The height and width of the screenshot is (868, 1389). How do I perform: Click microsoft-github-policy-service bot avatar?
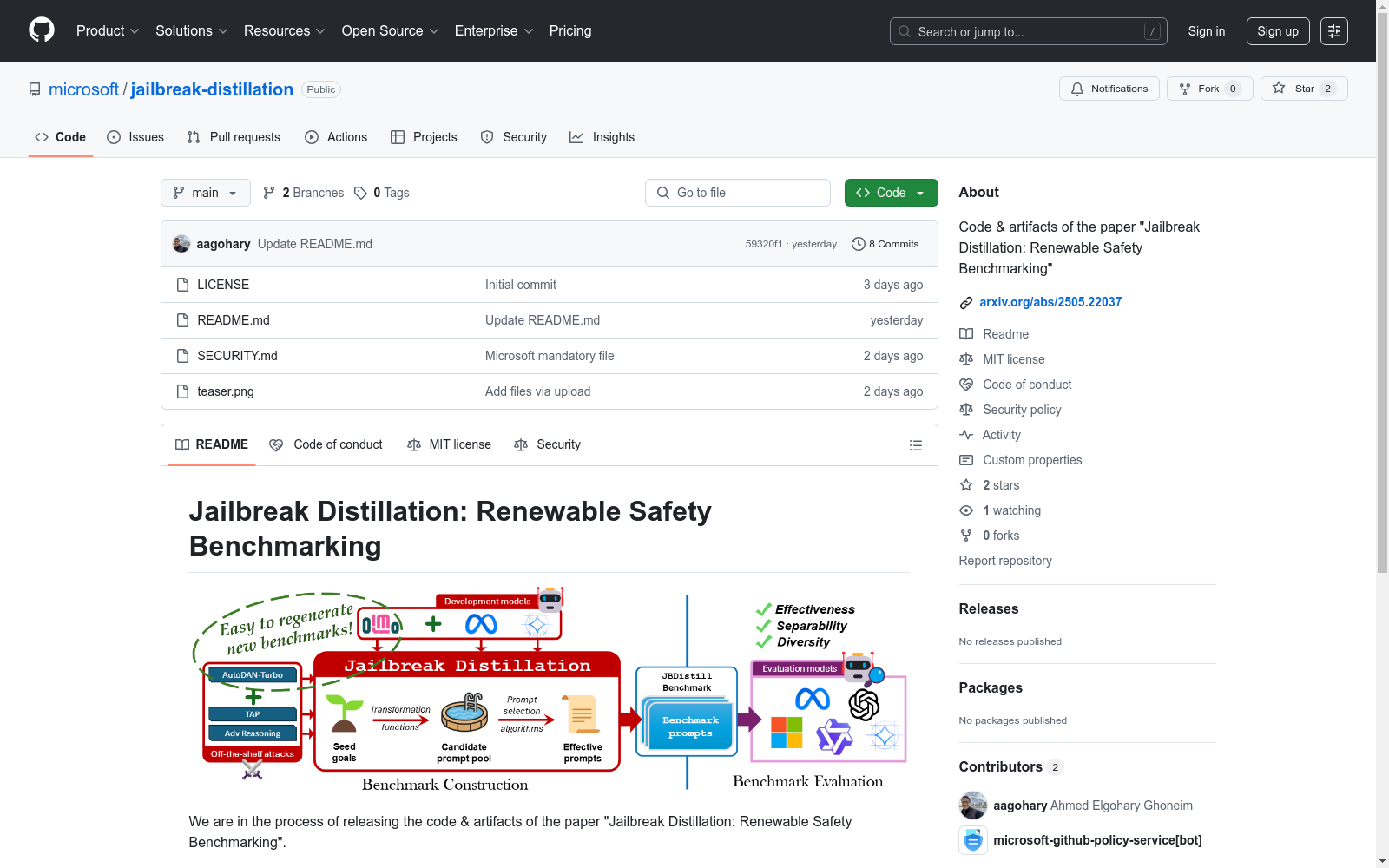click(x=973, y=840)
